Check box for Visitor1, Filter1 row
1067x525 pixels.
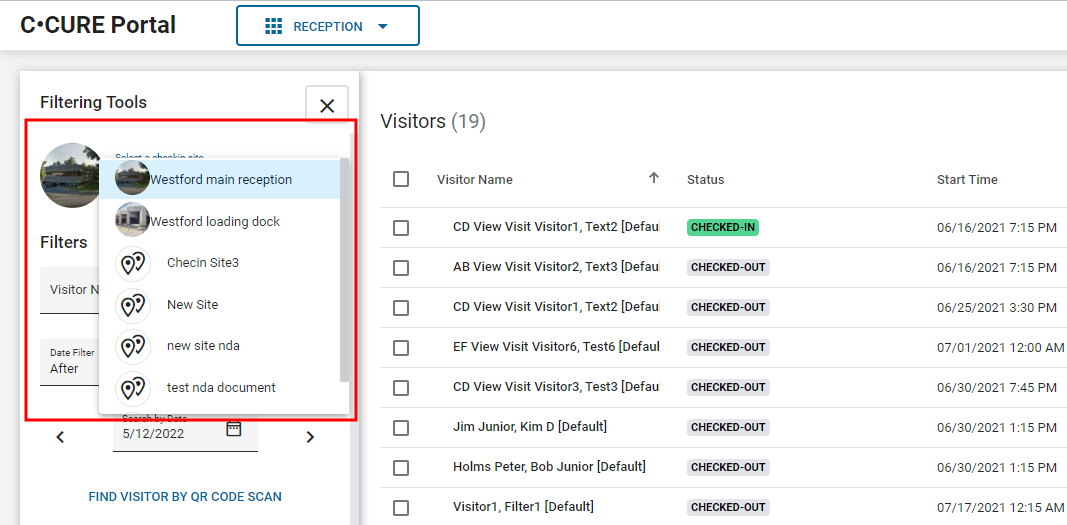pos(401,508)
